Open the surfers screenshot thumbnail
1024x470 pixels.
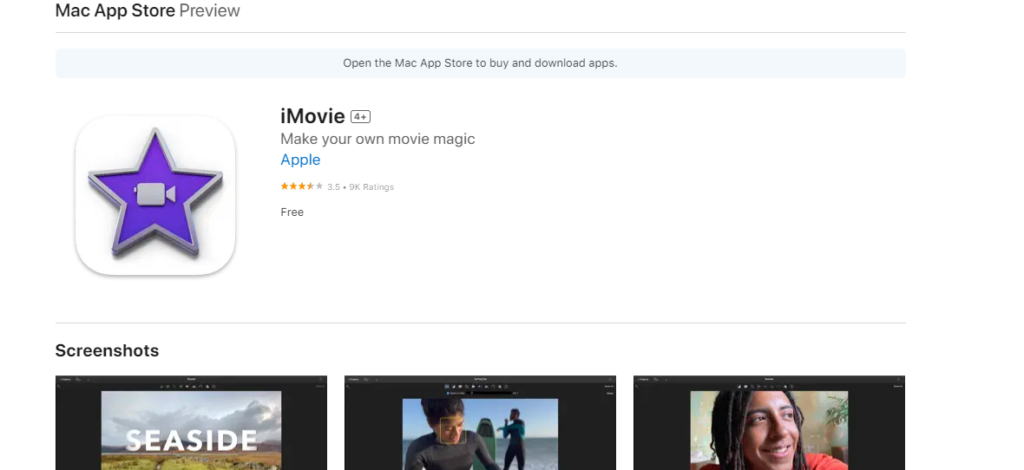tap(480, 423)
